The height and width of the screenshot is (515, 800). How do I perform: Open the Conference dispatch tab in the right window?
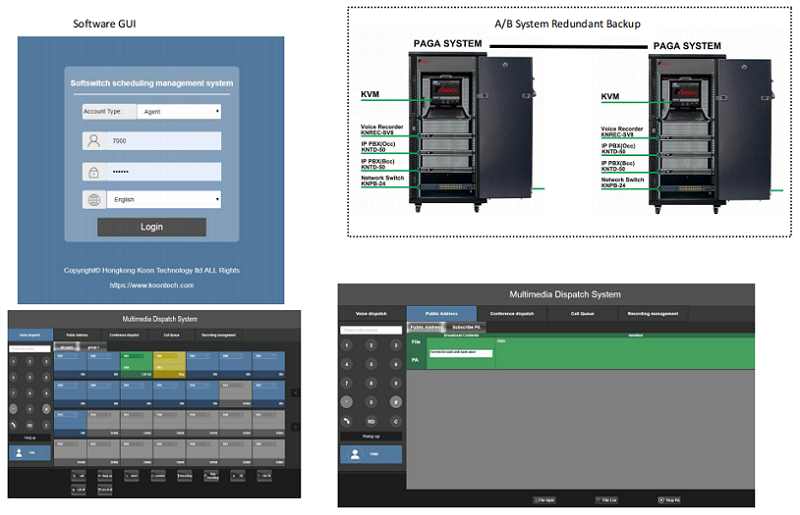(512, 314)
